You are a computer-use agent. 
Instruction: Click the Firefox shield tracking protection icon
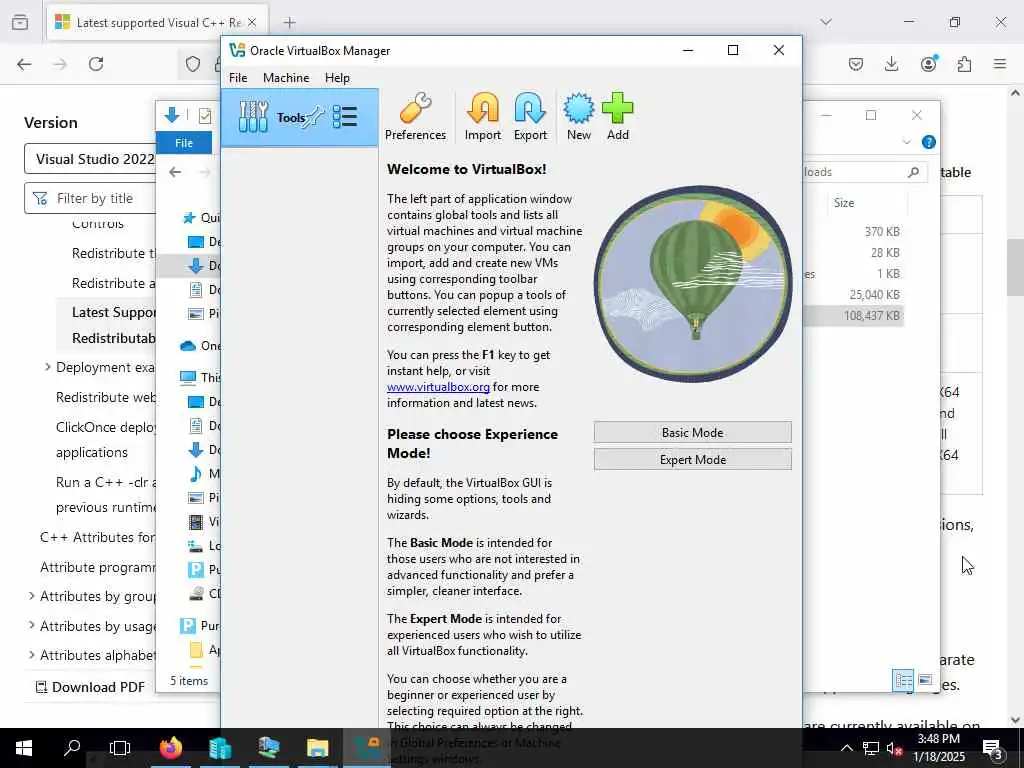click(x=193, y=64)
